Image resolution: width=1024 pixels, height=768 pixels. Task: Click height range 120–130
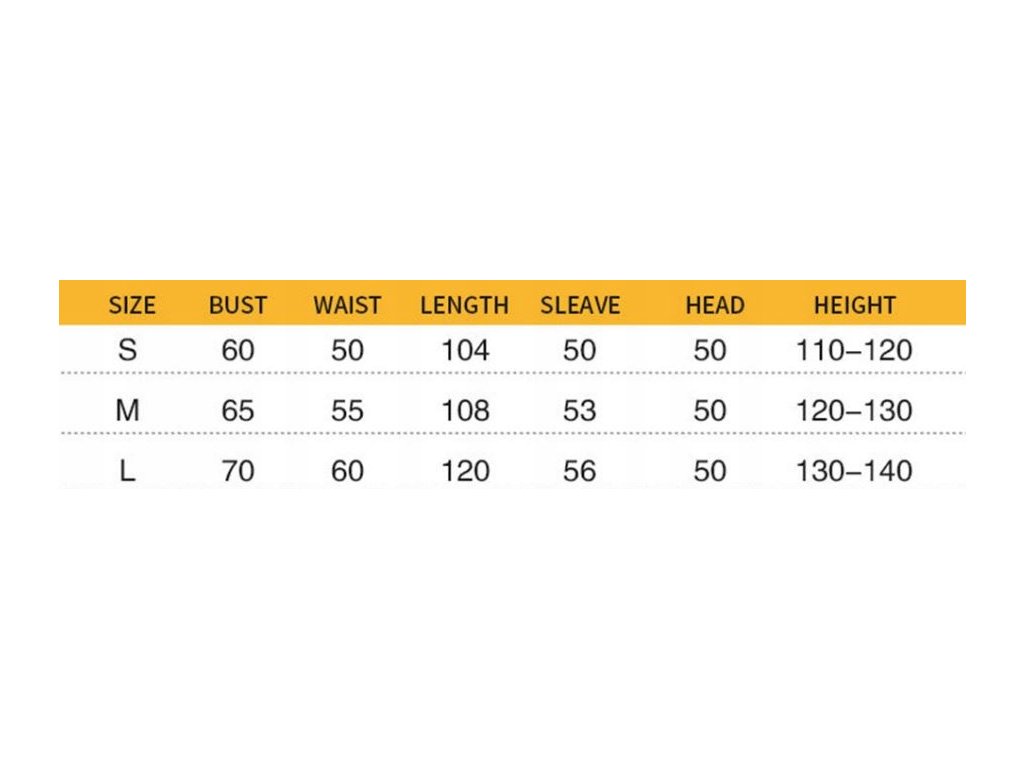(x=854, y=411)
